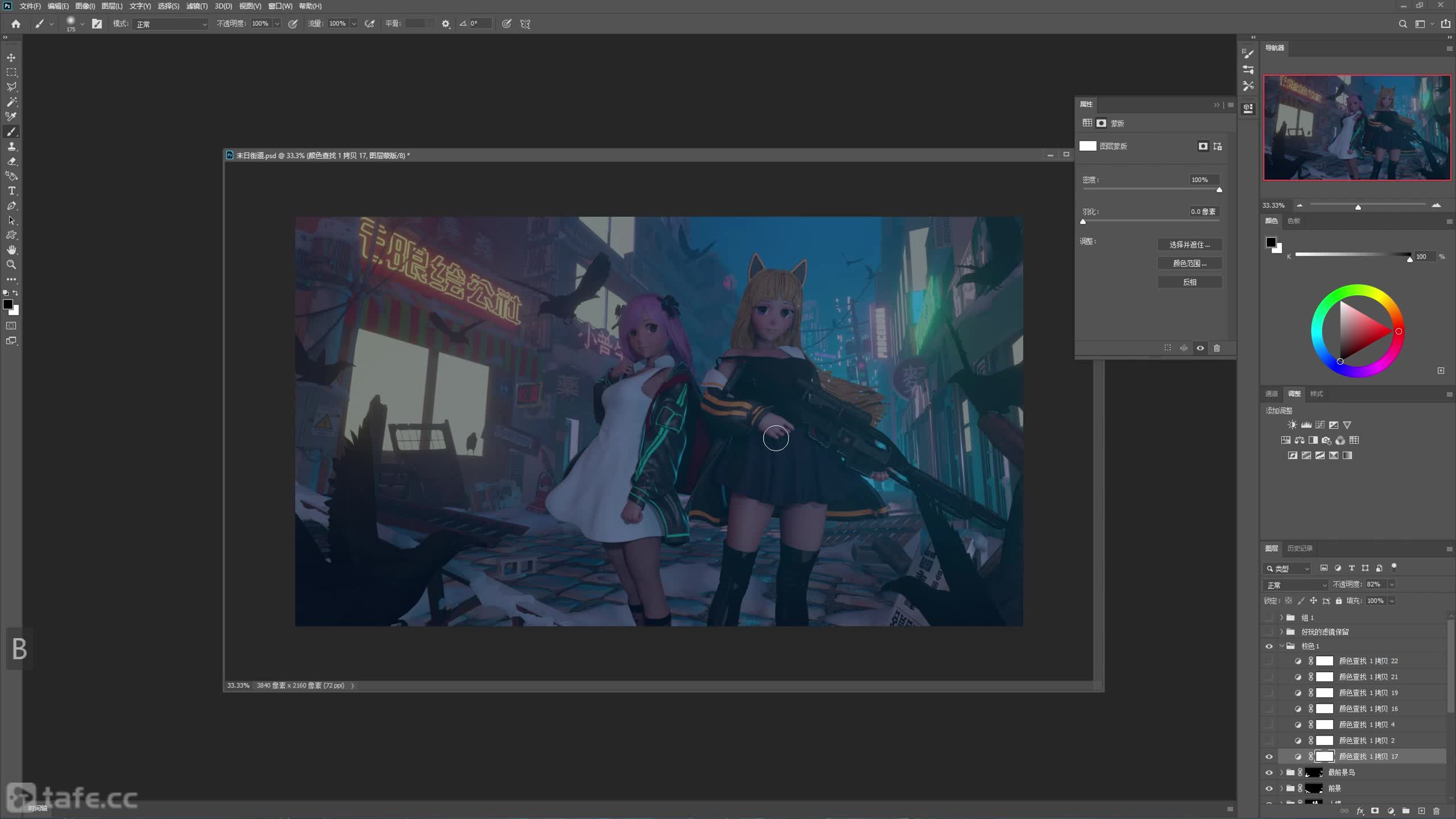The image size is (1456, 819).
Task: Select the Clone Stamp tool
Action: [x=11, y=146]
